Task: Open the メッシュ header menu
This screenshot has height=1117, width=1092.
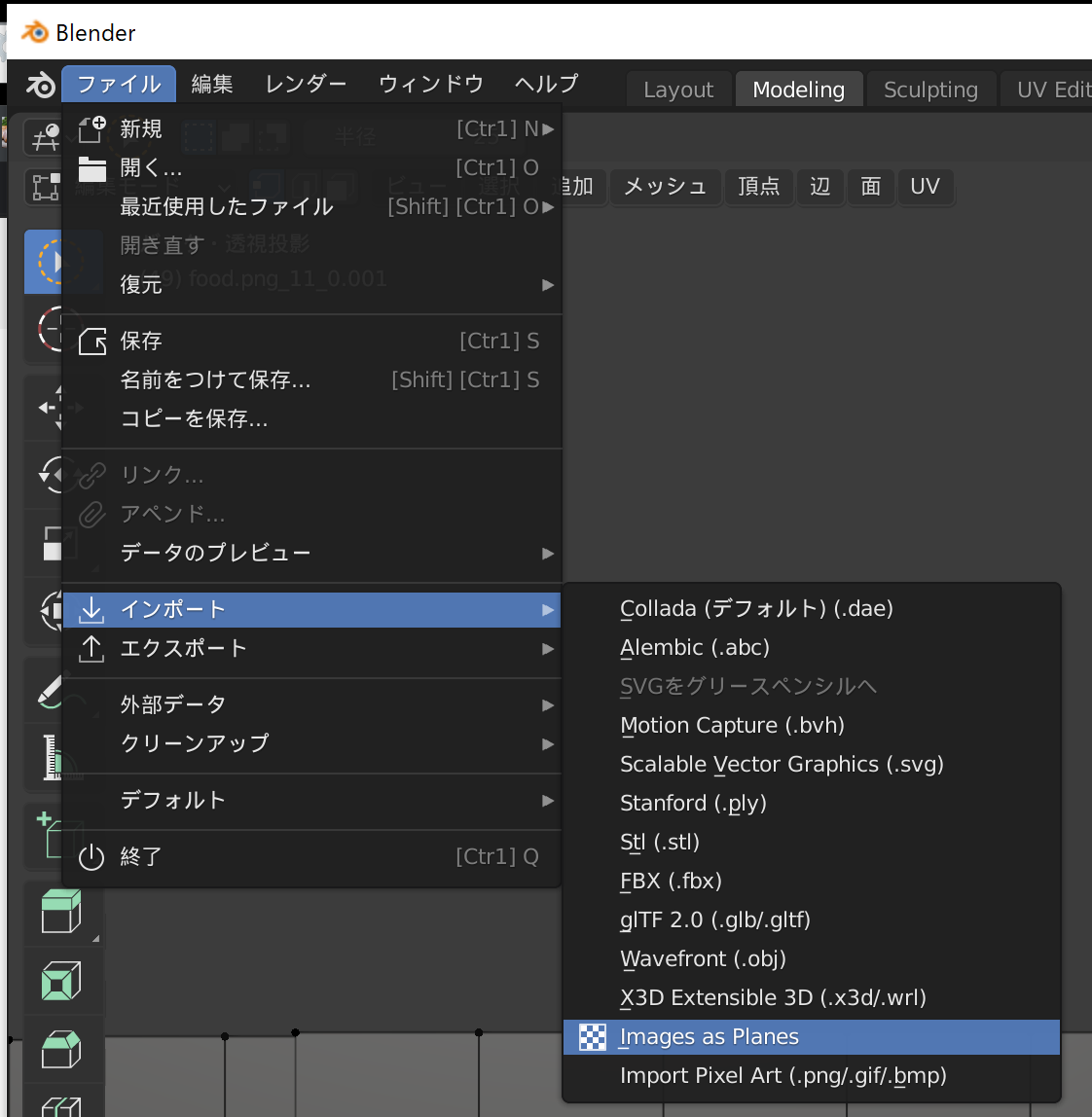Action: click(x=665, y=187)
